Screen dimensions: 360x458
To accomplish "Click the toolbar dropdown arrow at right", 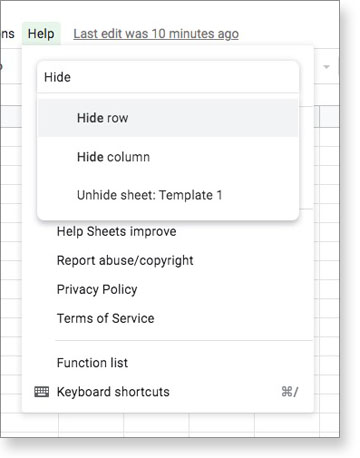I will tap(326, 67).
